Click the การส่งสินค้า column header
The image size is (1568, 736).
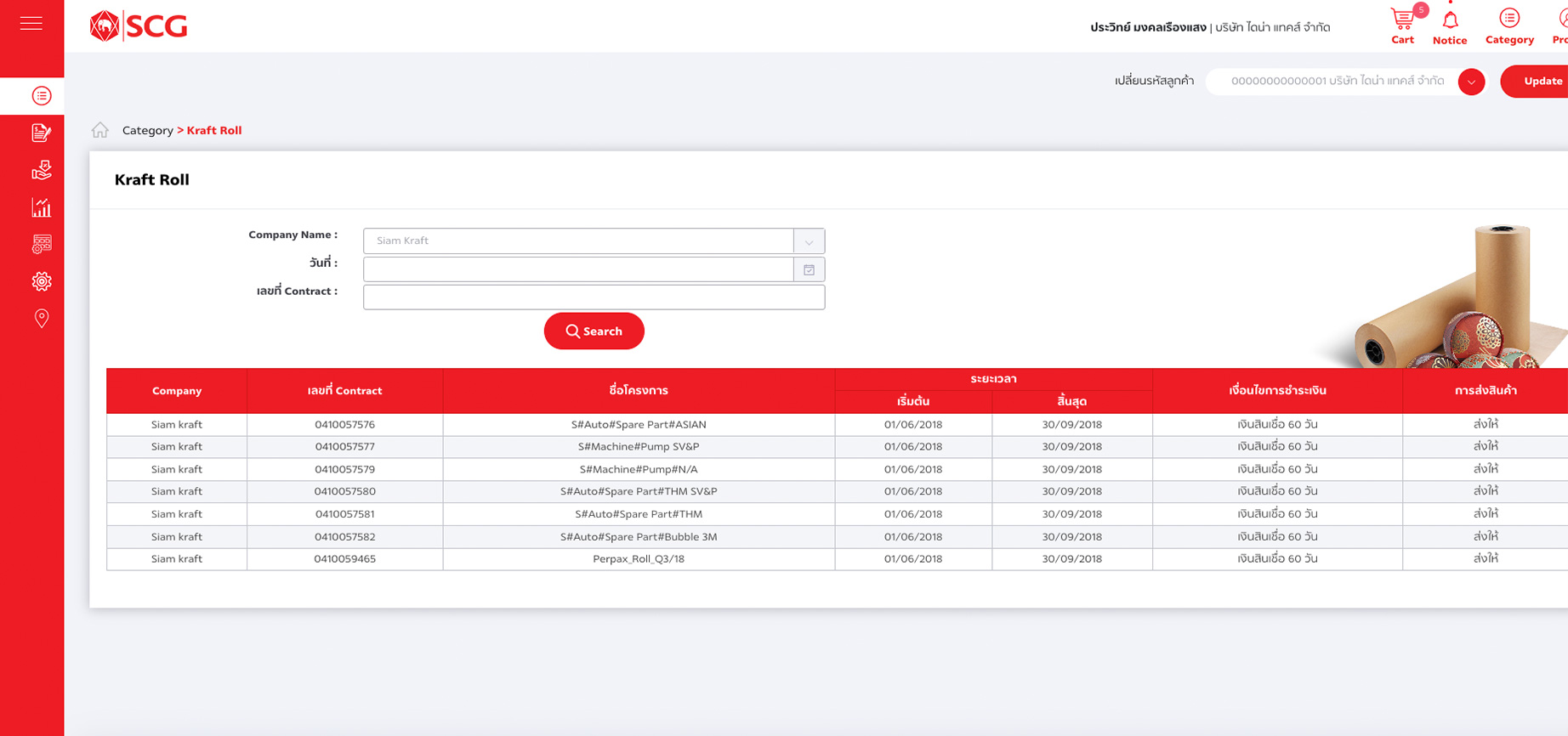point(1486,391)
